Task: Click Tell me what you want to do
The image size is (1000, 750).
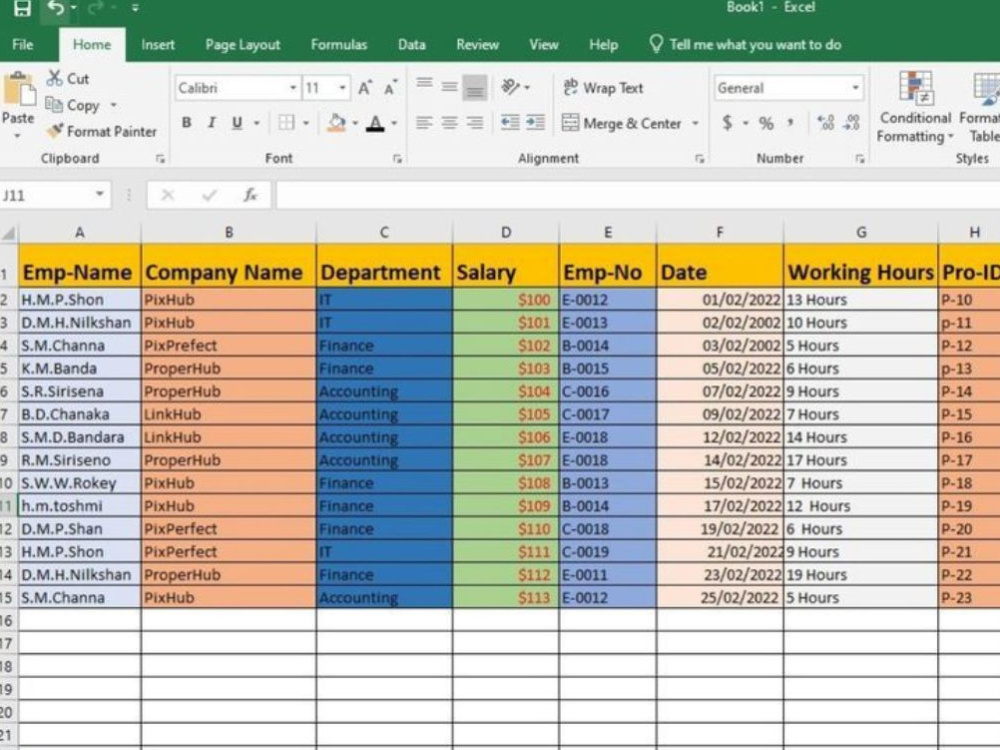Action: pos(745,45)
